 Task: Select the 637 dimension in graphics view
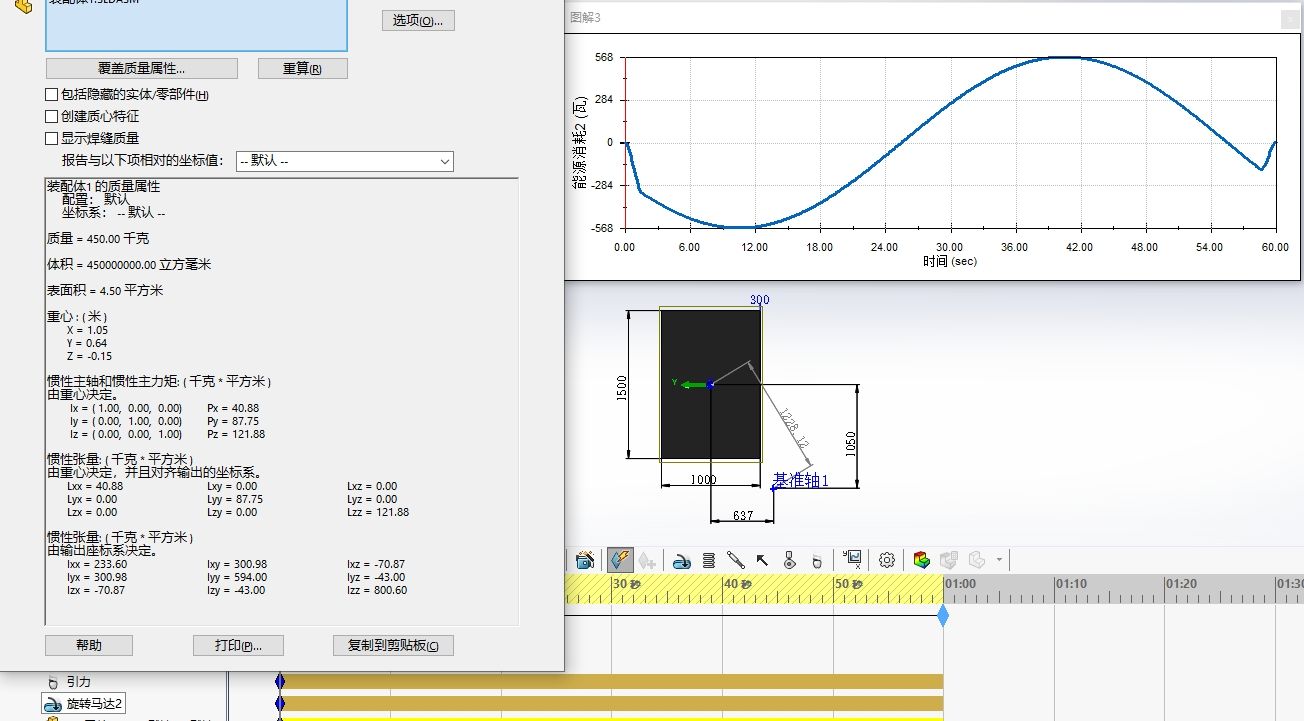[742, 516]
